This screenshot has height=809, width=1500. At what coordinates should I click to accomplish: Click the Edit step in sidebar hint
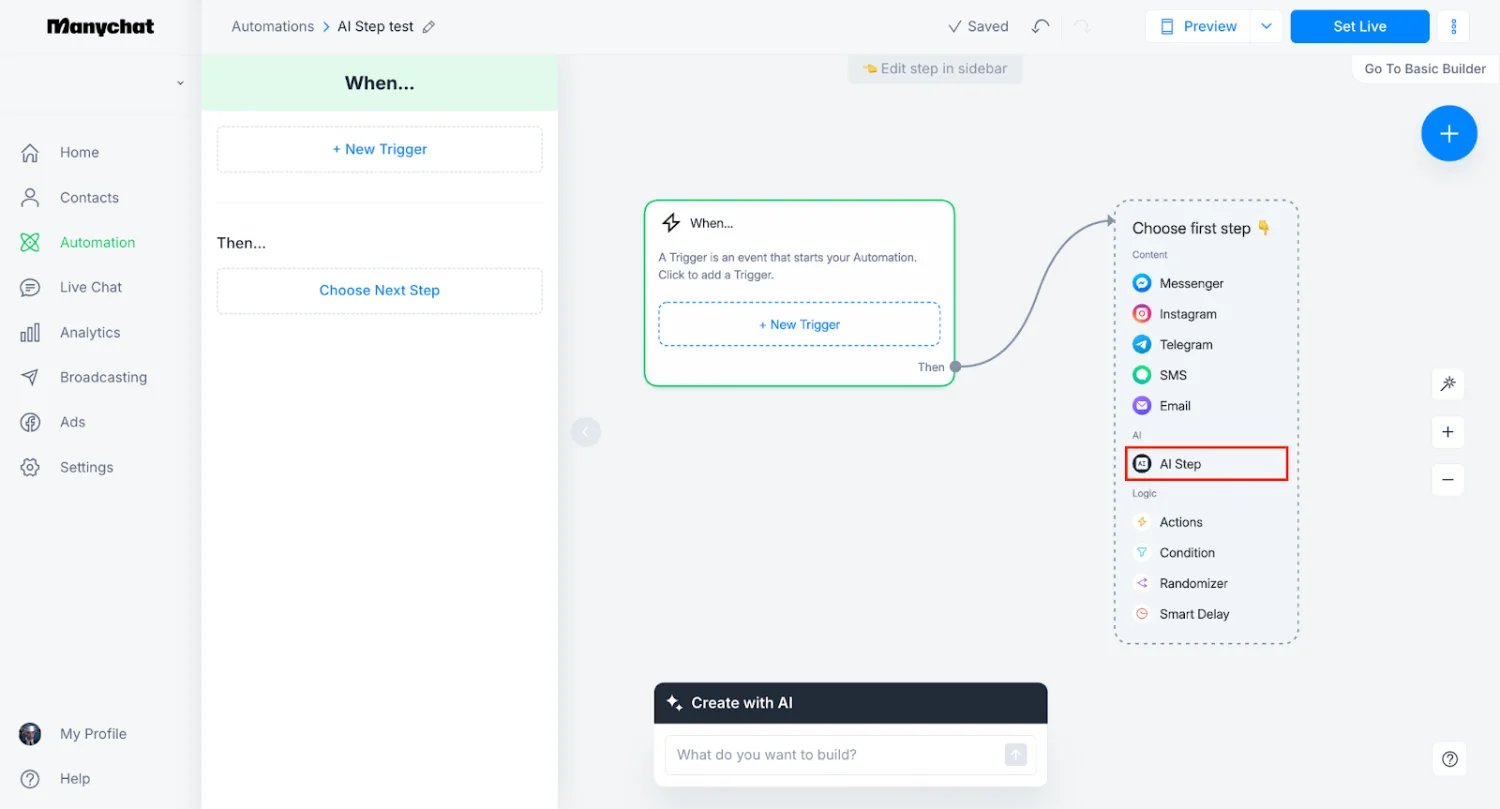935,69
